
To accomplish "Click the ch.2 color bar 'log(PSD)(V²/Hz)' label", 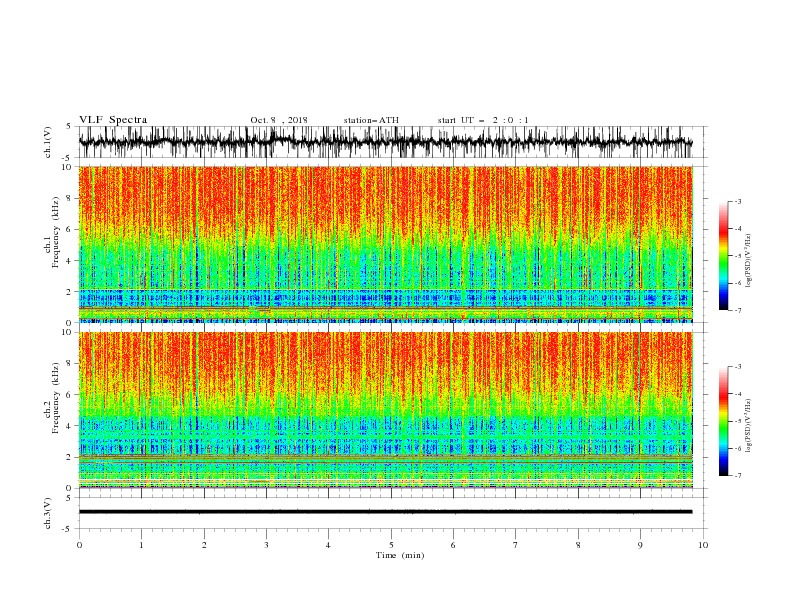I will pos(749,425).
